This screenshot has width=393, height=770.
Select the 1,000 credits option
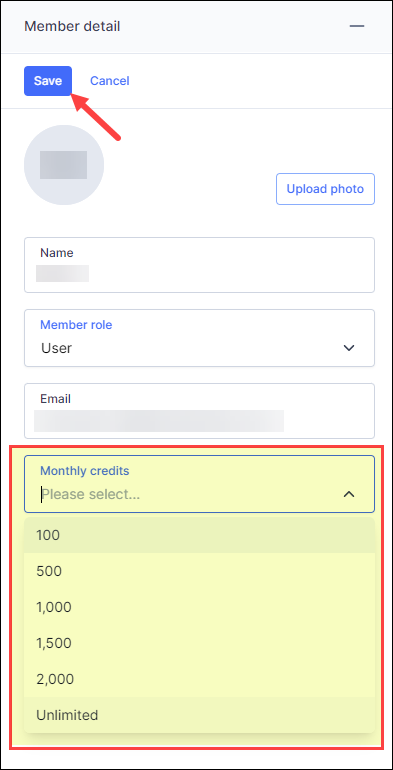(199, 607)
